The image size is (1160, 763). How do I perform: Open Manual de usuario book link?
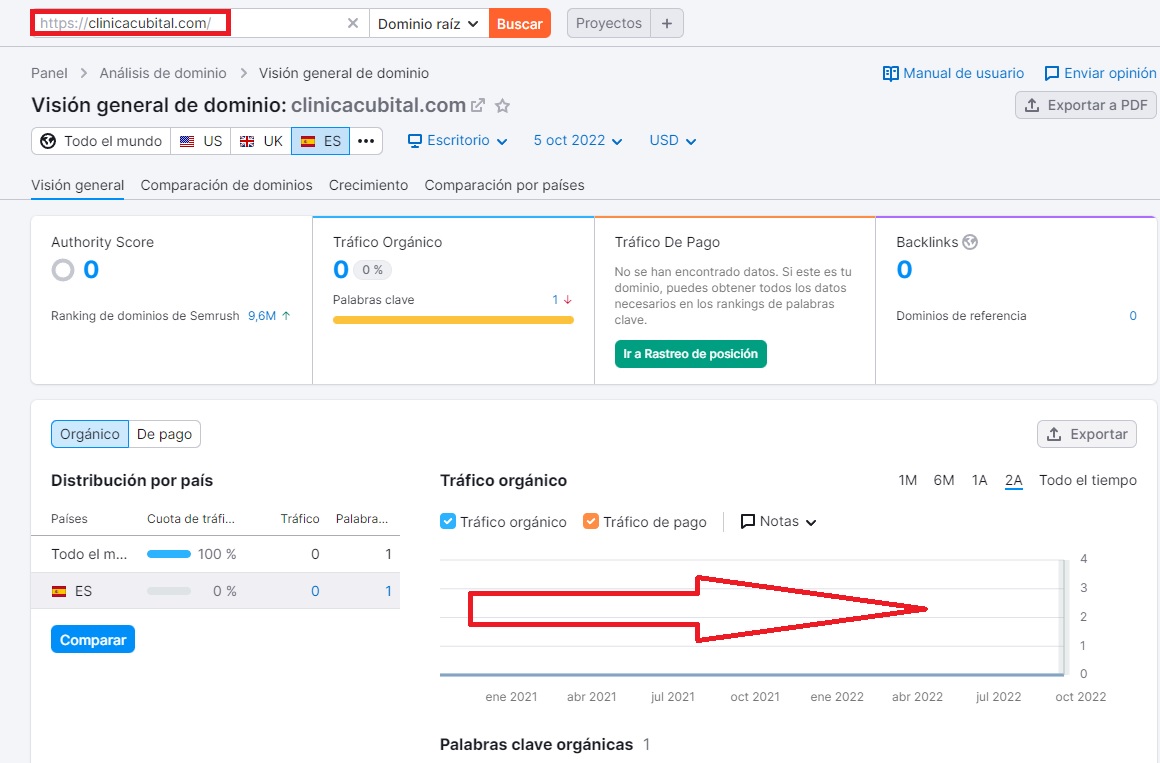953,73
